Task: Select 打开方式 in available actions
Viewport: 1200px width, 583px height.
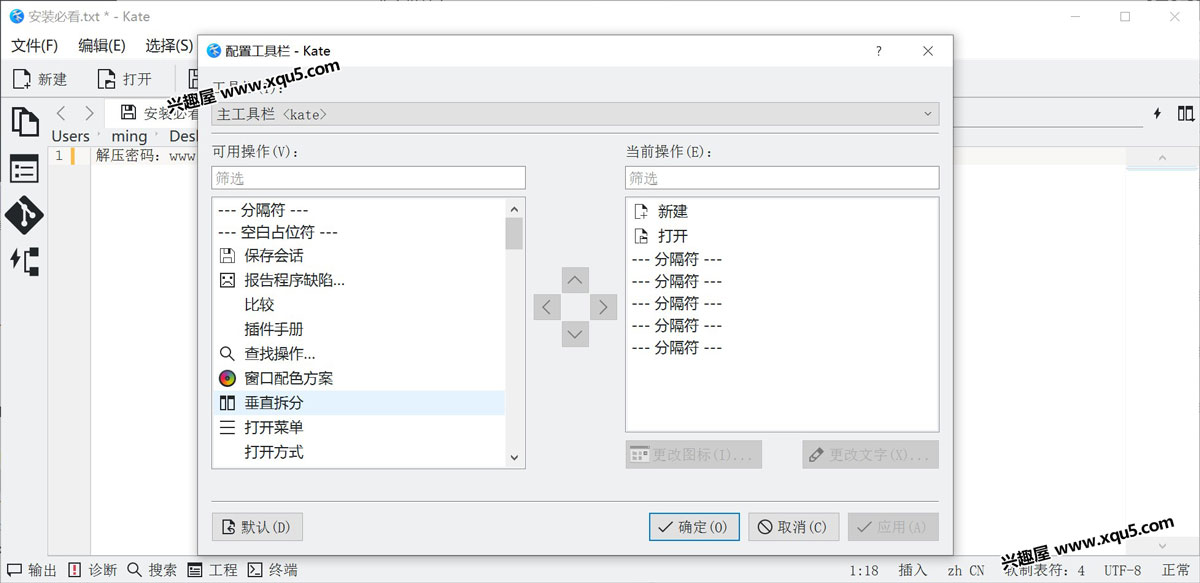Action: click(358, 452)
